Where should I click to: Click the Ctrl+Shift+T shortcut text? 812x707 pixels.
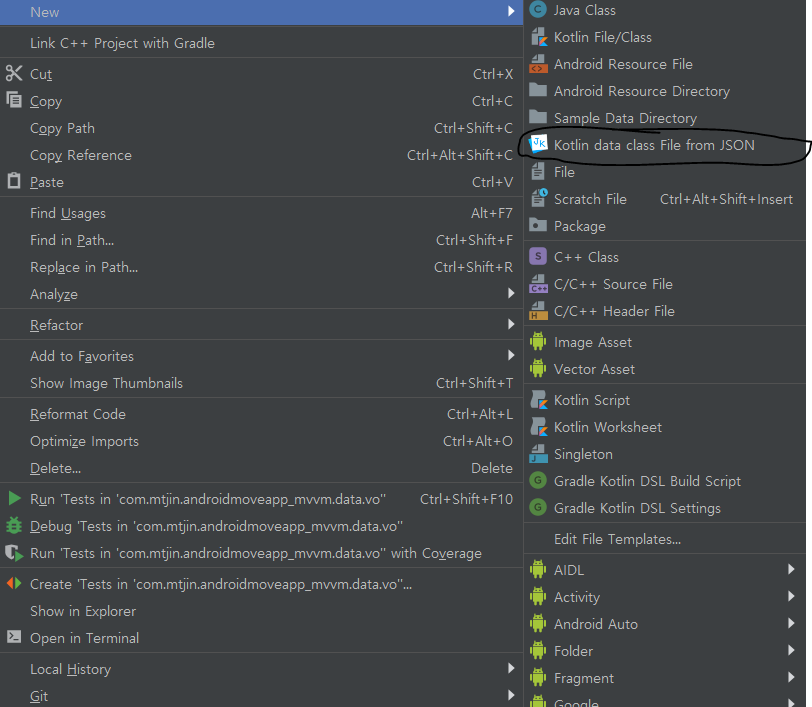[474, 383]
